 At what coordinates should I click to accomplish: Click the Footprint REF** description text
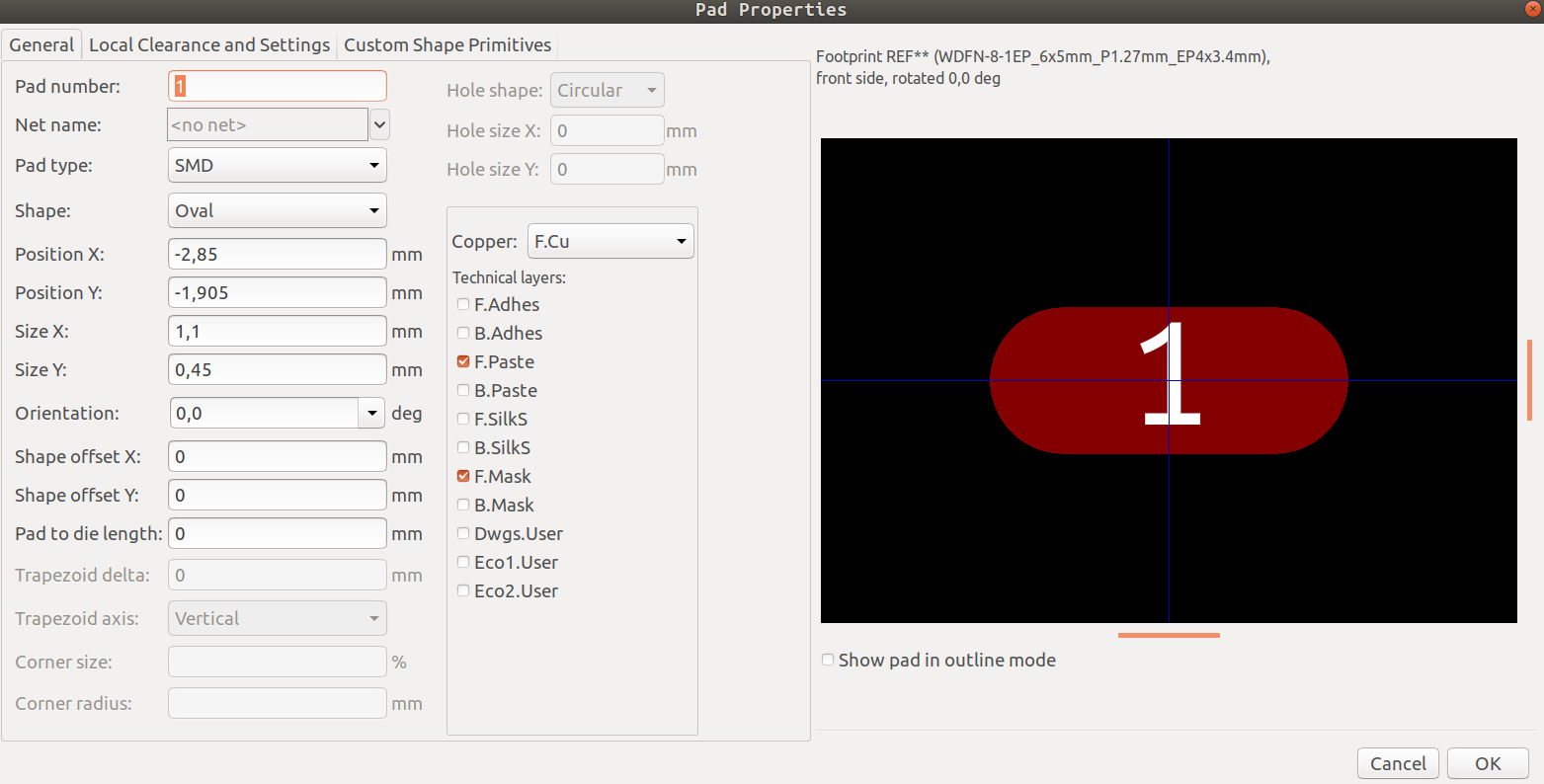pyautogui.click(x=1043, y=67)
